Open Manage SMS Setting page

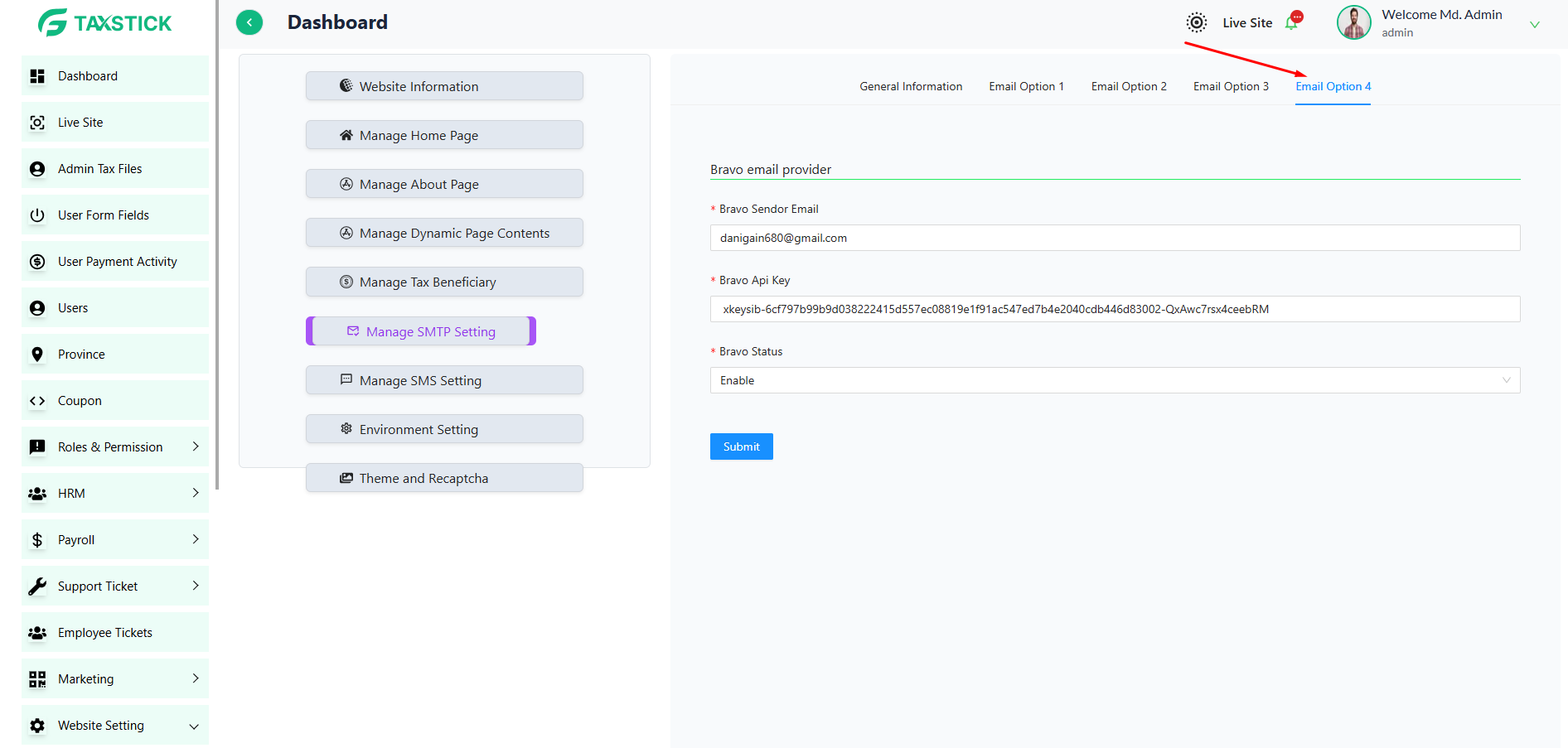(444, 380)
